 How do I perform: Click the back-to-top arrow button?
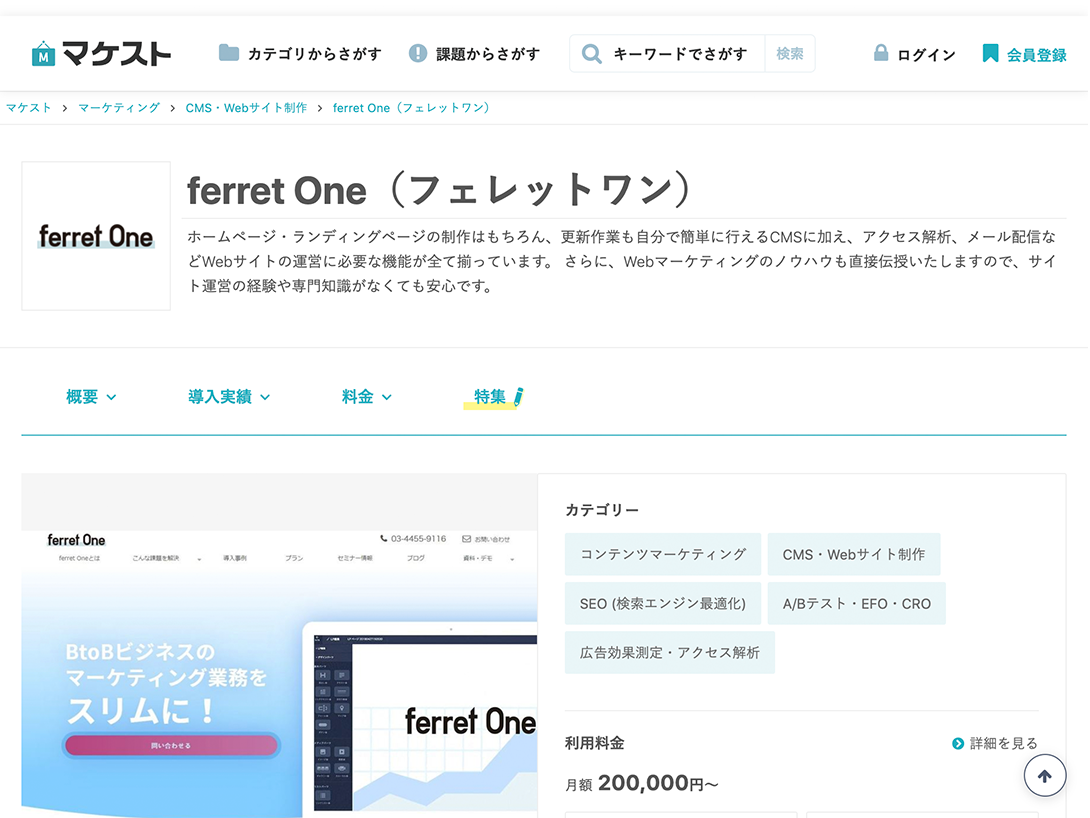click(1044, 776)
